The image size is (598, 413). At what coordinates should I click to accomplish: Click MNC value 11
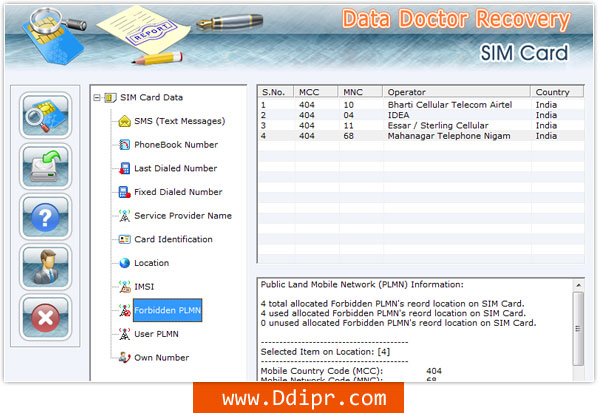coord(349,125)
